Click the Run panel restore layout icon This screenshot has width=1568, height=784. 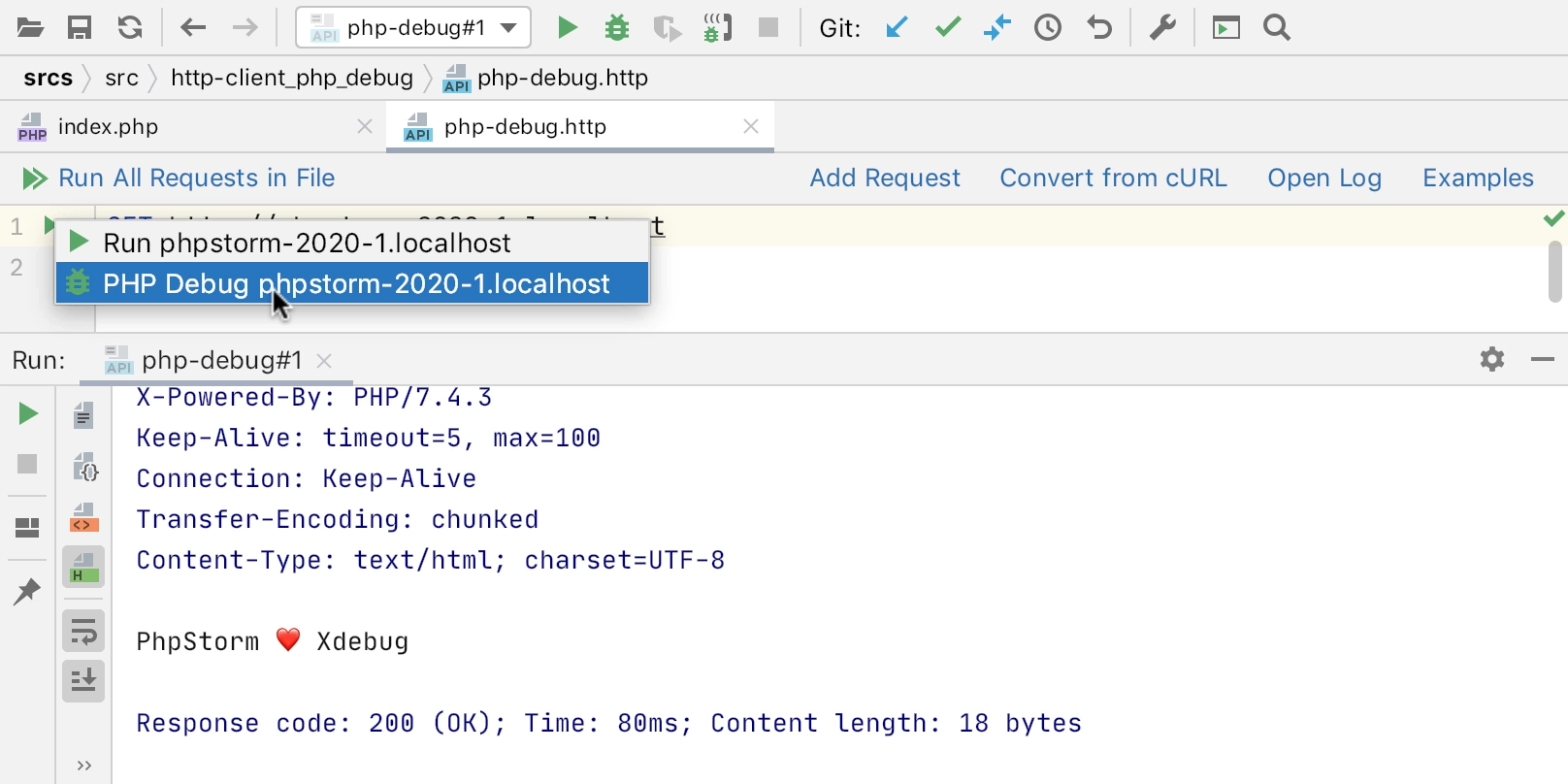click(x=27, y=528)
